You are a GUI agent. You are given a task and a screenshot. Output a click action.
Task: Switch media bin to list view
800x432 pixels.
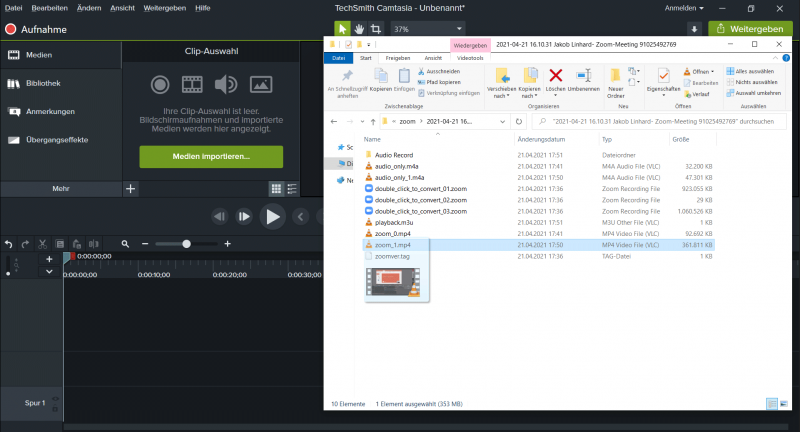pyautogui.click(x=292, y=189)
